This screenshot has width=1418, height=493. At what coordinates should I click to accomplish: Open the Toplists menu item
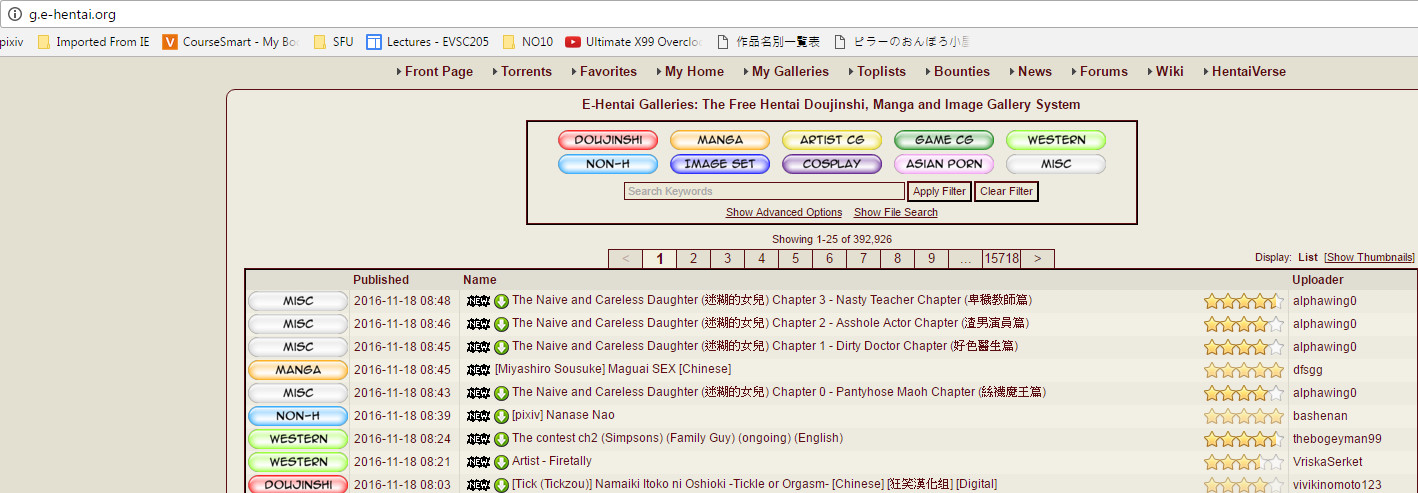[x=881, y=71]
